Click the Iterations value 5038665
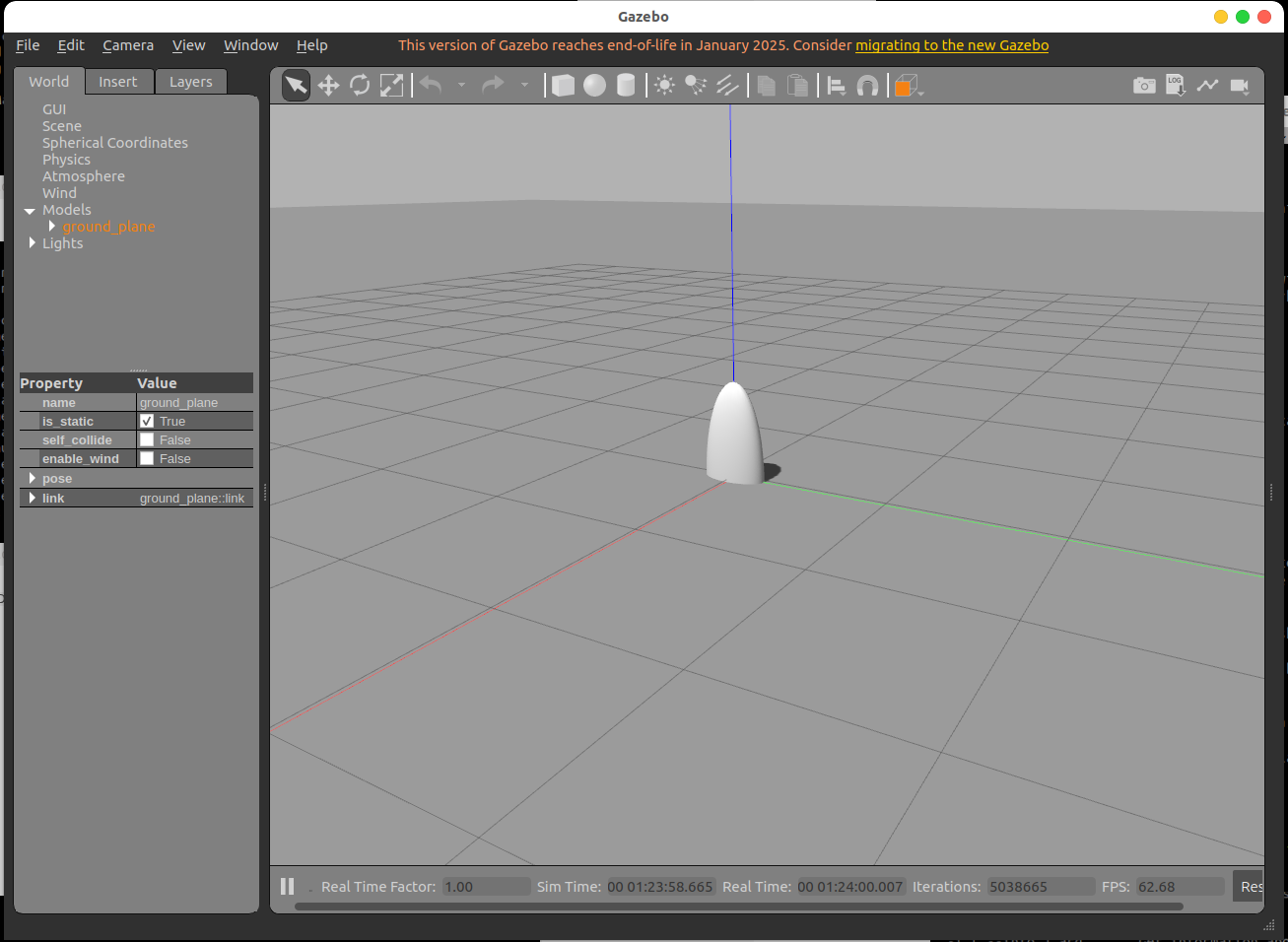Viewport: 1288px width, 942px height. click(x=1041, y=887)
